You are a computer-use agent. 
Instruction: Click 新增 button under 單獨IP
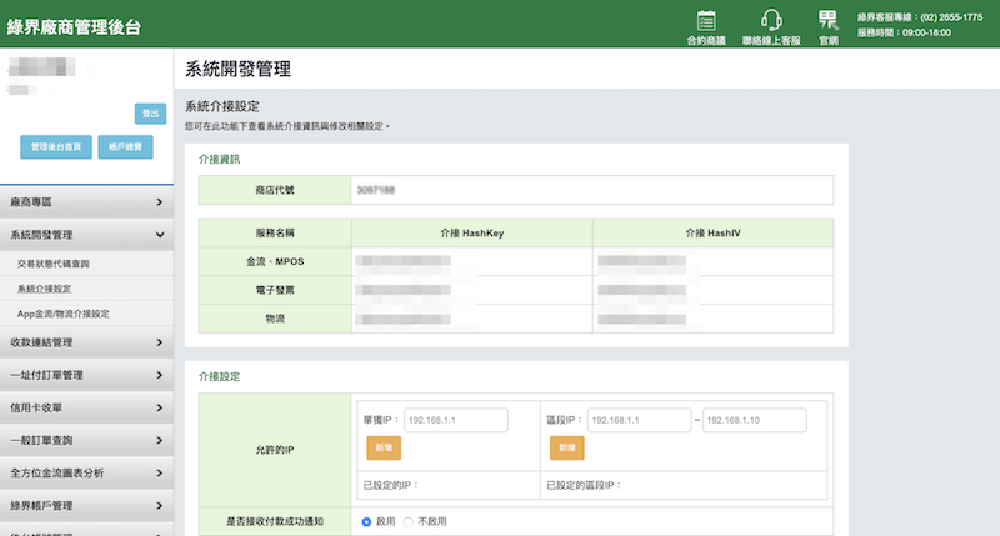click(383, 448)
